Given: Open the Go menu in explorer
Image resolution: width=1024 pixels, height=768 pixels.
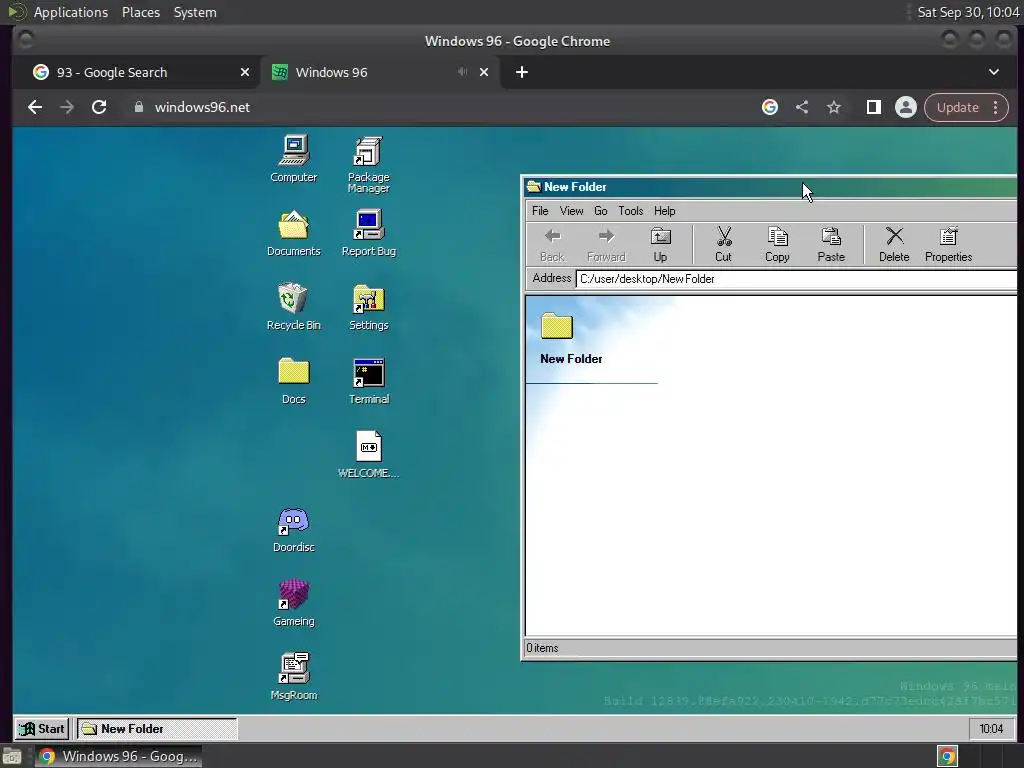Looking at the screenshot, I should [601, 211].
